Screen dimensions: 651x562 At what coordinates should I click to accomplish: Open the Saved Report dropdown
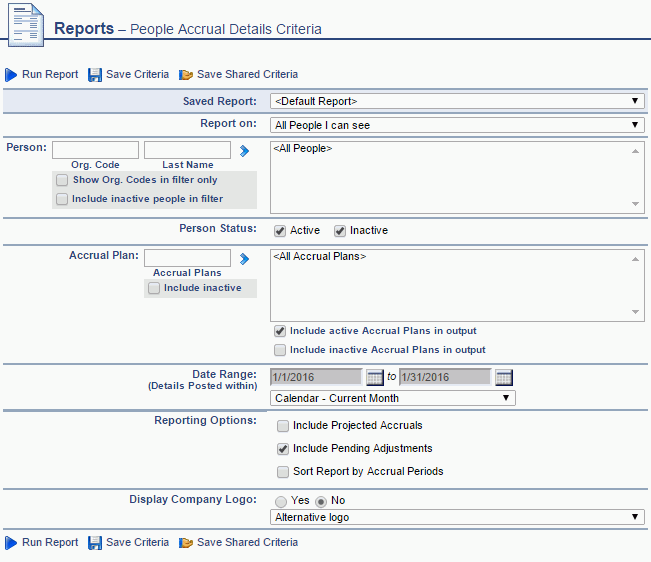tap(457, 101)
